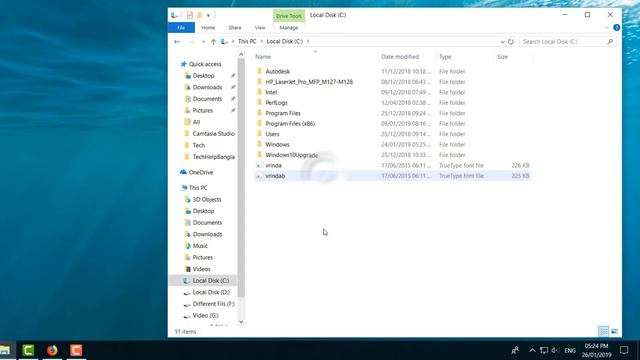The height and width of the screenshot is (360, 640).
Task: Select the PerfLogs folder
Action: pos(276,103)
